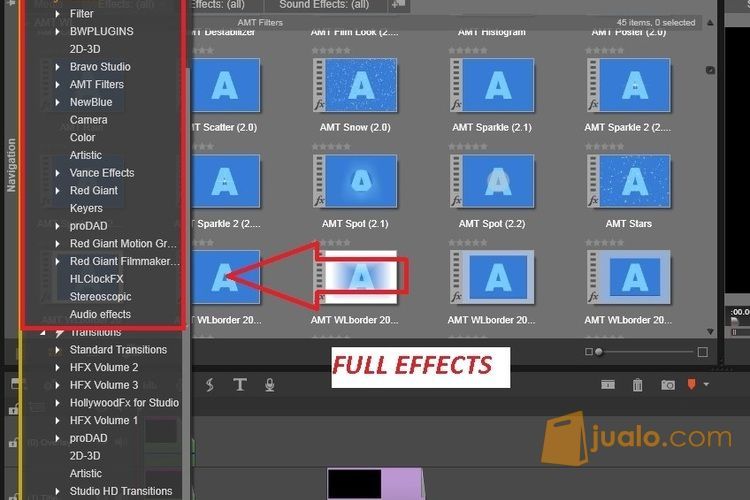The image size is (750, 500).
Task: Select the proDAD item above Red Giant Motion
Action: [x=88, y=226]
